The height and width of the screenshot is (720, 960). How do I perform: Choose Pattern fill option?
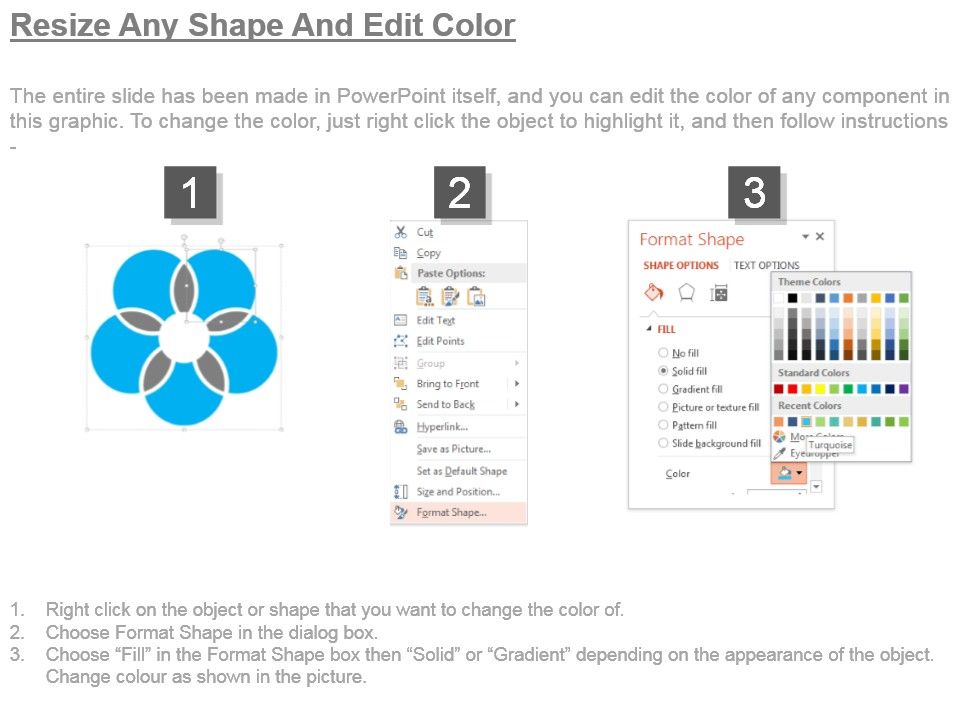[x=663, y=424]
